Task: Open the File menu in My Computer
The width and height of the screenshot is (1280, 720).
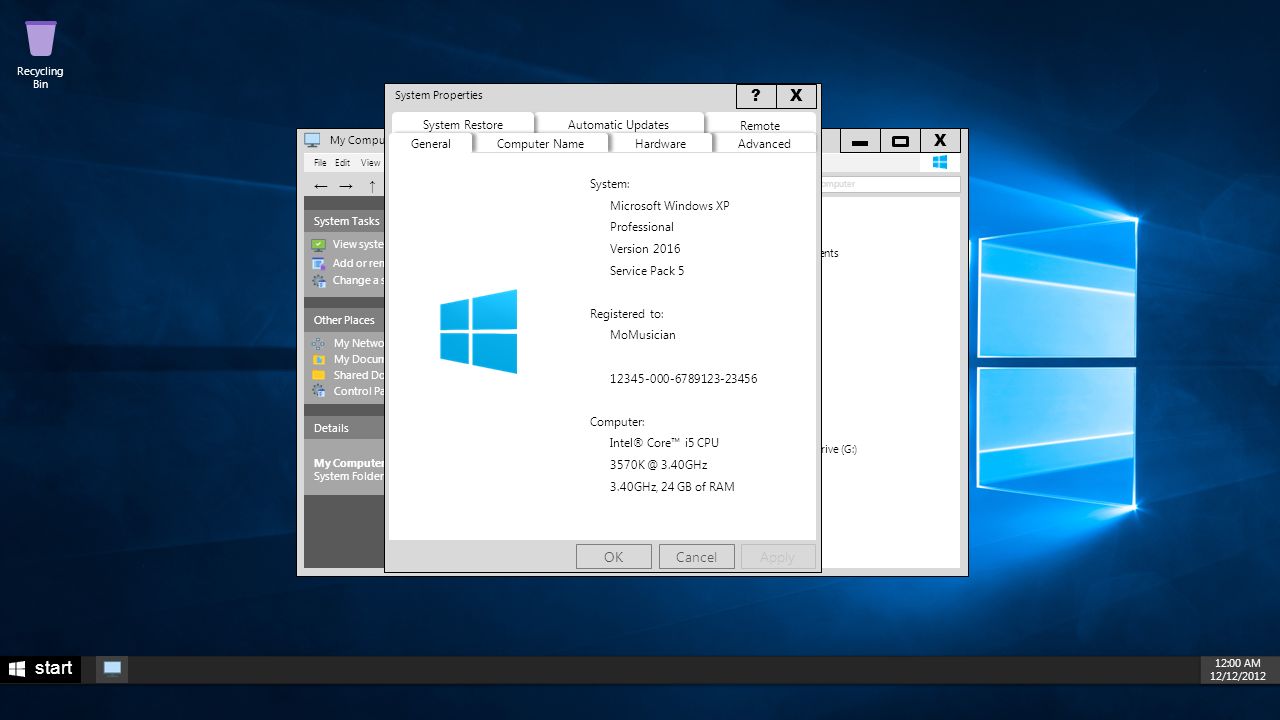Action: point(320,162)
